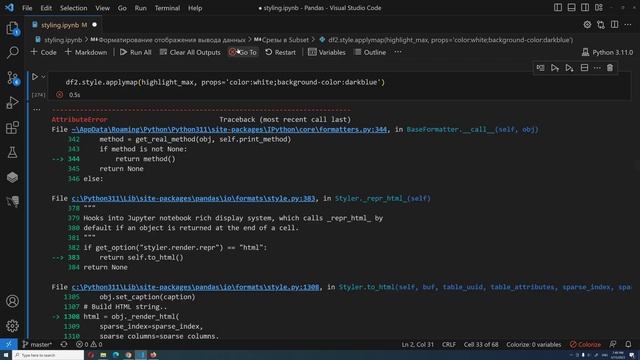Click Cell 33 of 68 status item

point(481,344)
